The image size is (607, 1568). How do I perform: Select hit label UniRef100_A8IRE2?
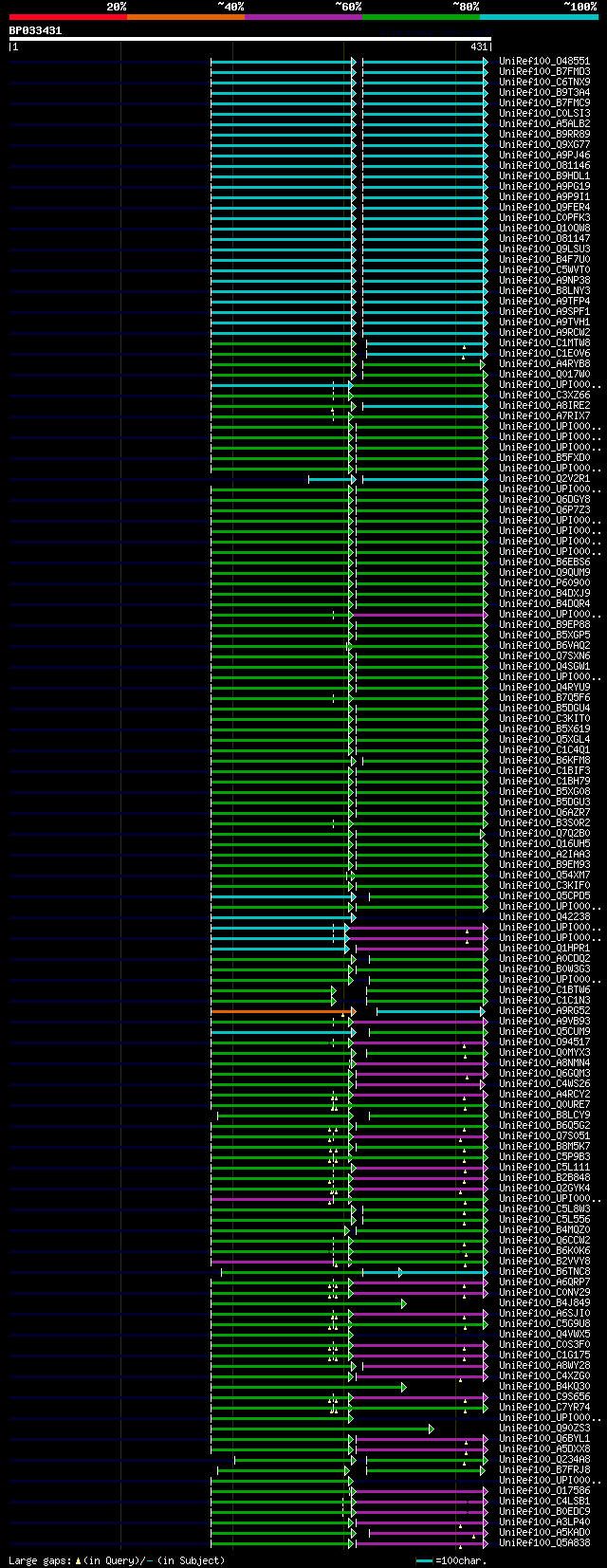pos(544,406)
